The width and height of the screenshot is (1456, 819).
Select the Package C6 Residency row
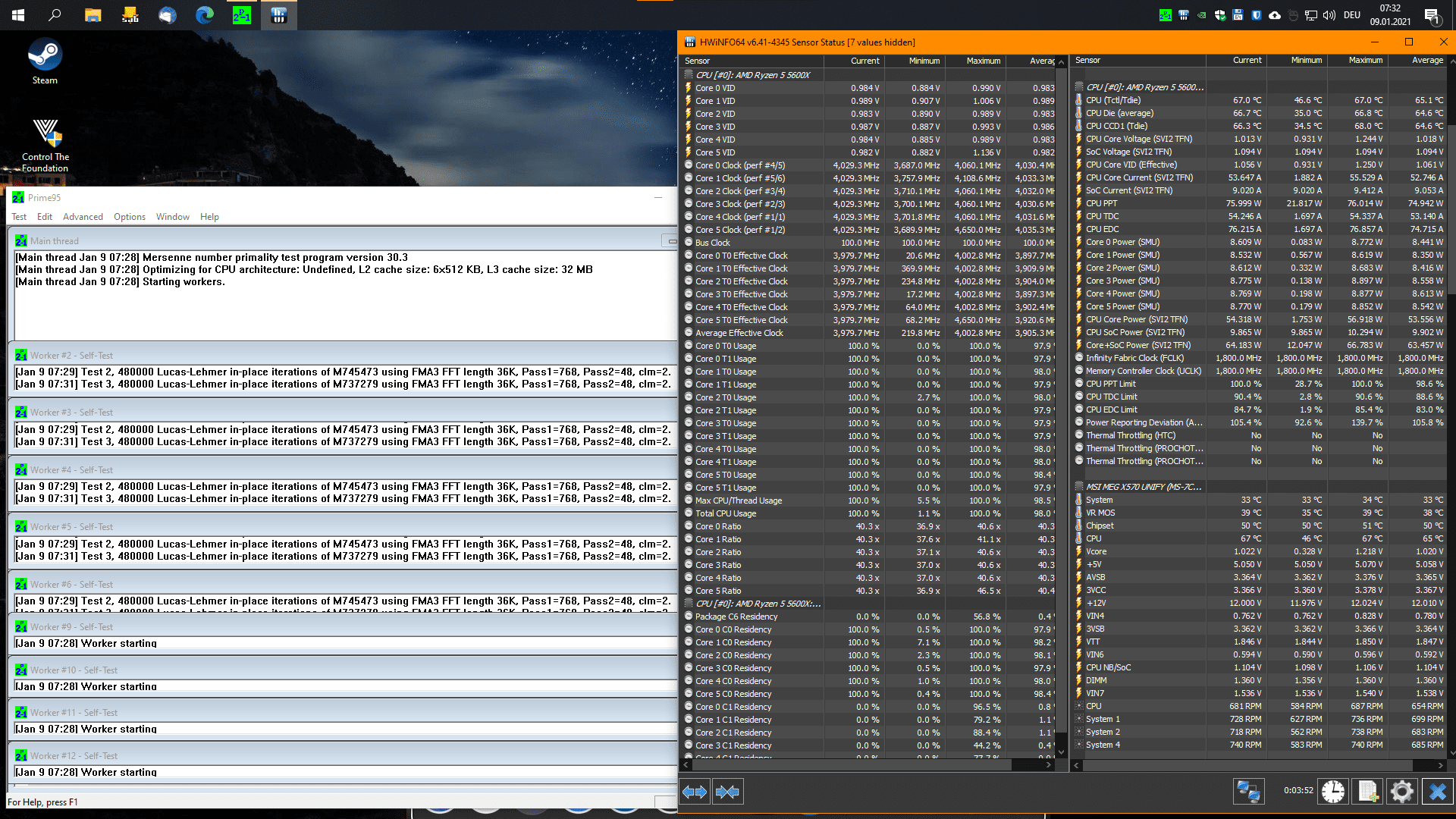(x=870, y=617)
